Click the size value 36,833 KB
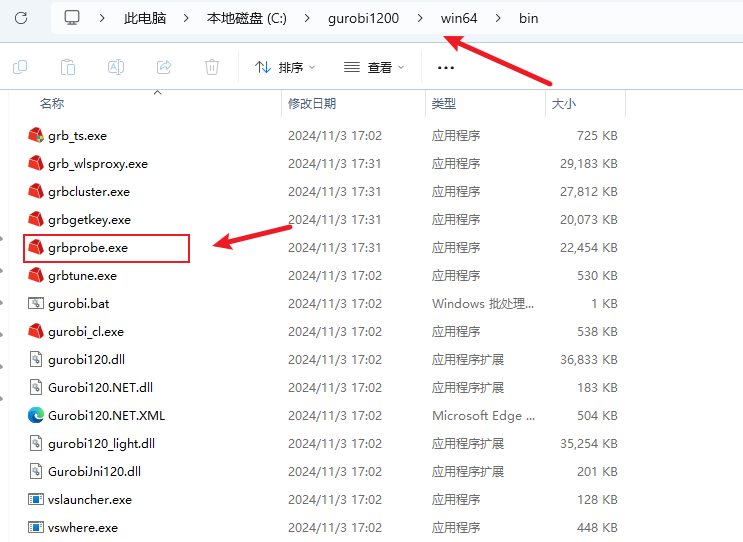Image resolution: width=743 pixels, height=542 pixels. coord(589,360)
